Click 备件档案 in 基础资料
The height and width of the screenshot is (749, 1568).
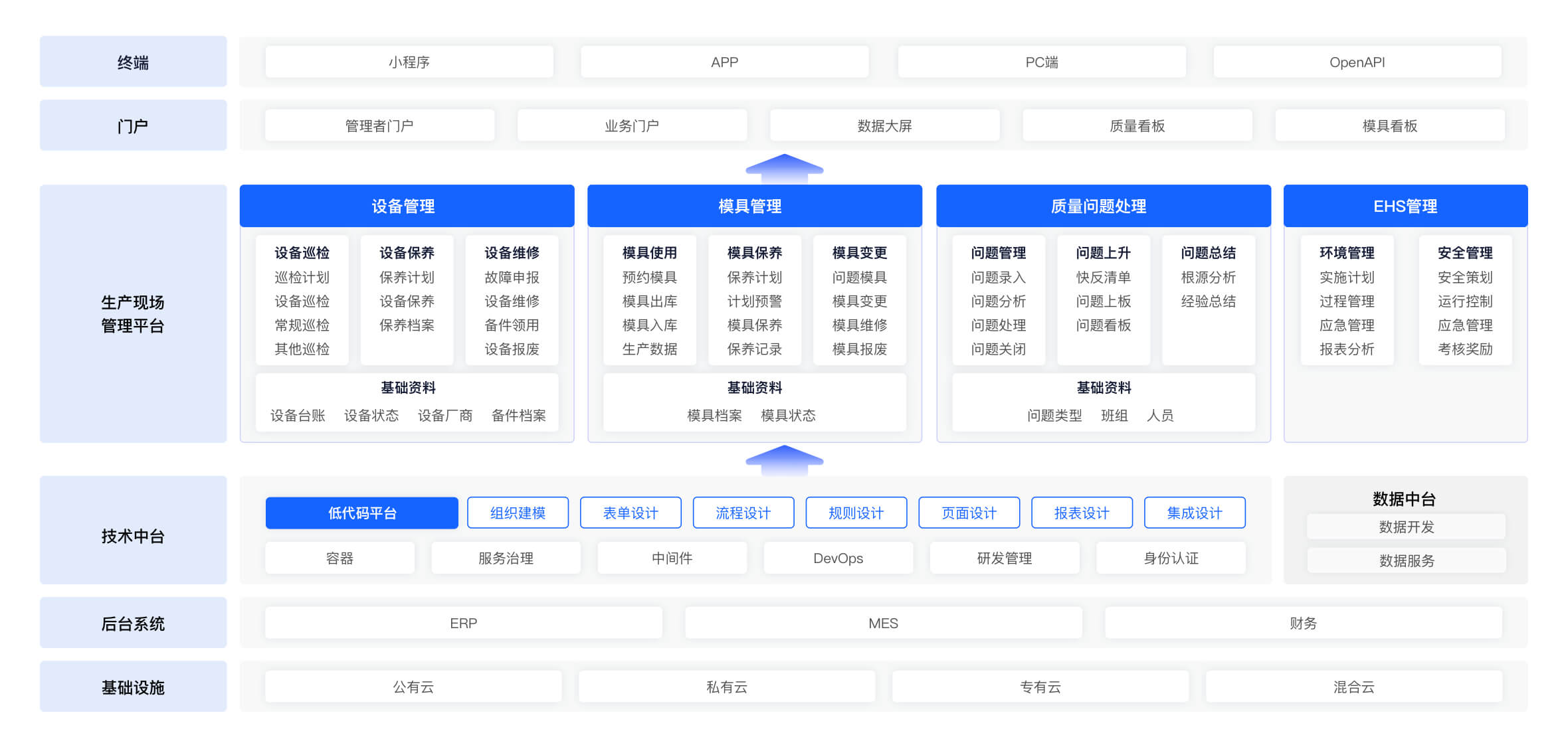[x=519, y=415]
